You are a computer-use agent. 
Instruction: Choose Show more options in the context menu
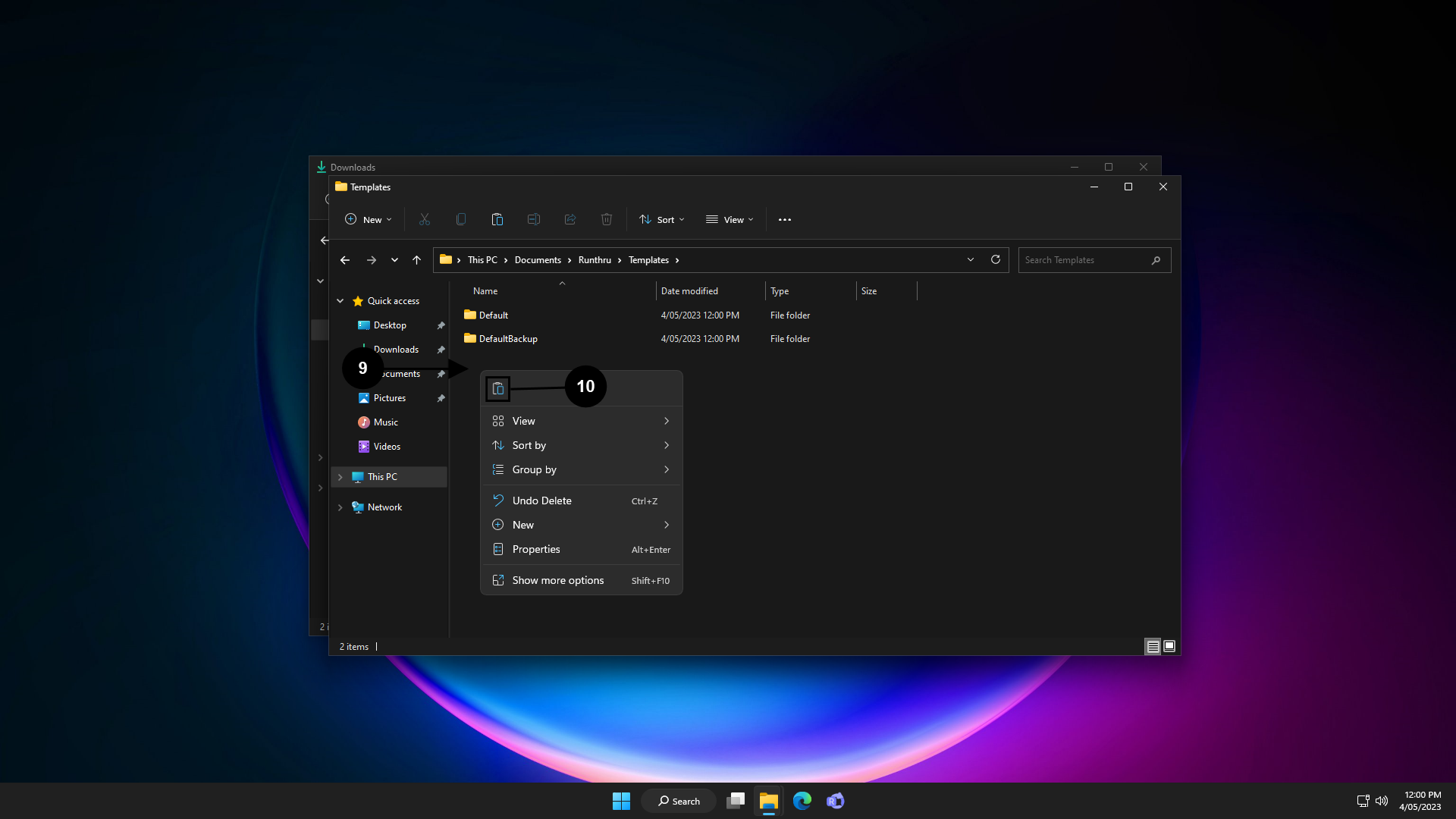[x=558, y=580]
